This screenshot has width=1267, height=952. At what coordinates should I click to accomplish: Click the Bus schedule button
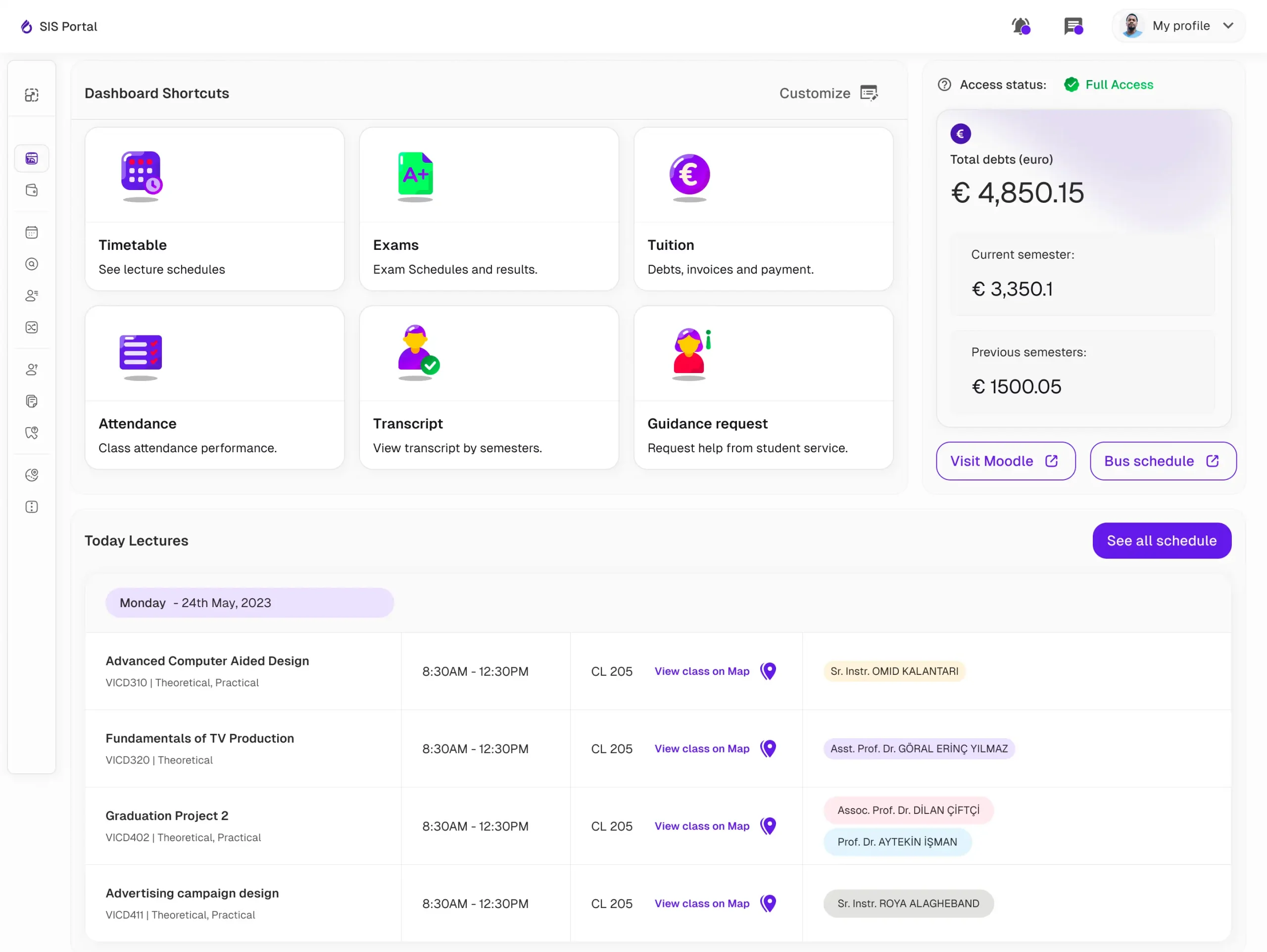tap(1164, 461)
